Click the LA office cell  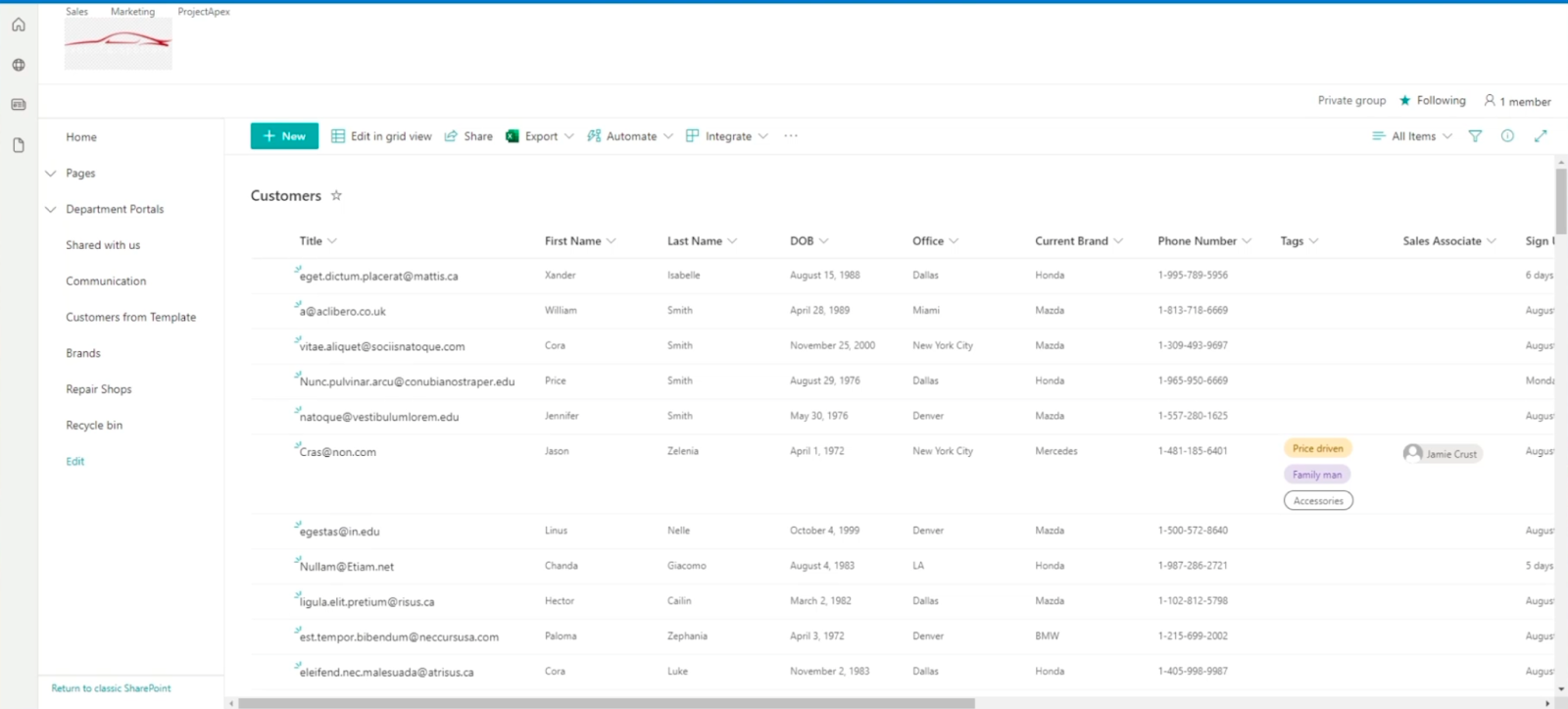point(918,566)
